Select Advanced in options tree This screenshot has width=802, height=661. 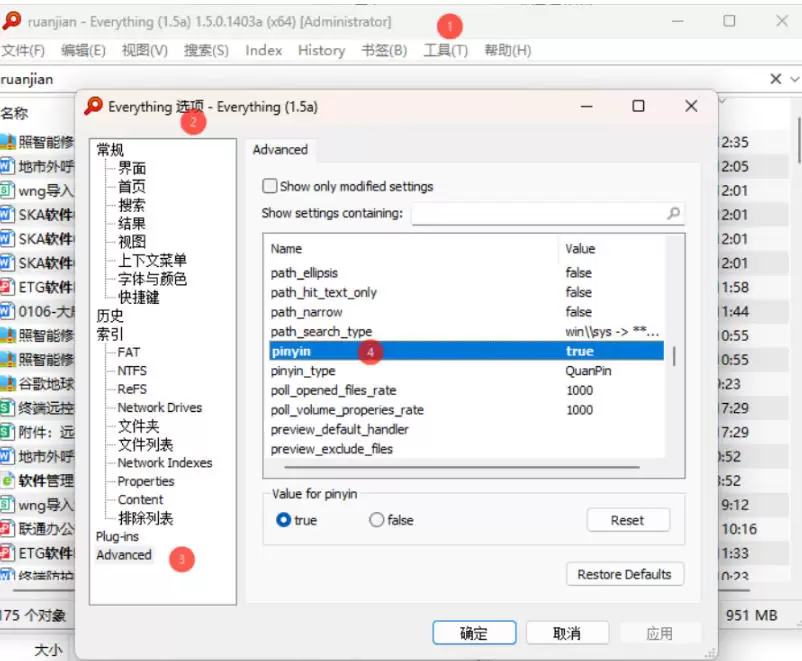[x=124, y=555]
